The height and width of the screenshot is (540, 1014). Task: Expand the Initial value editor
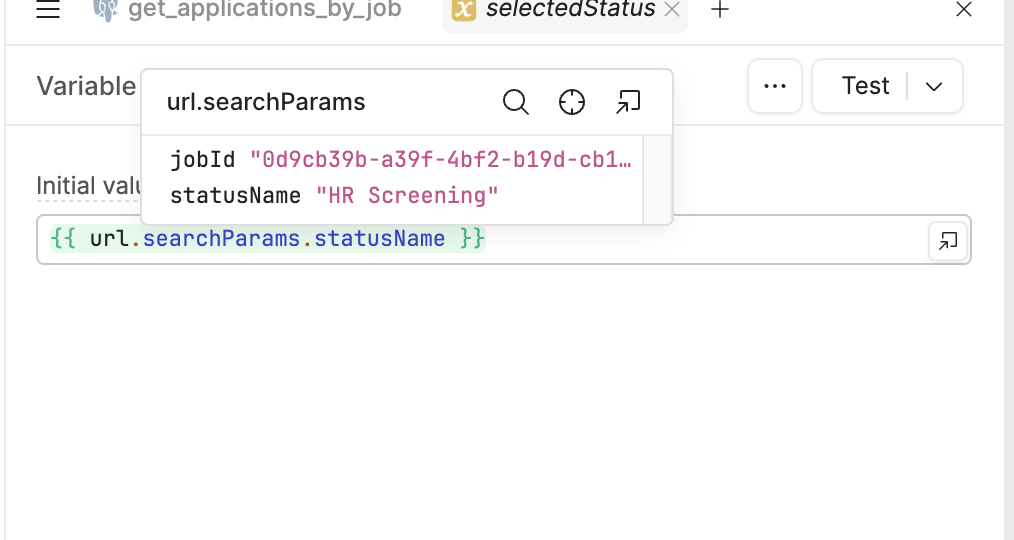(948, 241)
